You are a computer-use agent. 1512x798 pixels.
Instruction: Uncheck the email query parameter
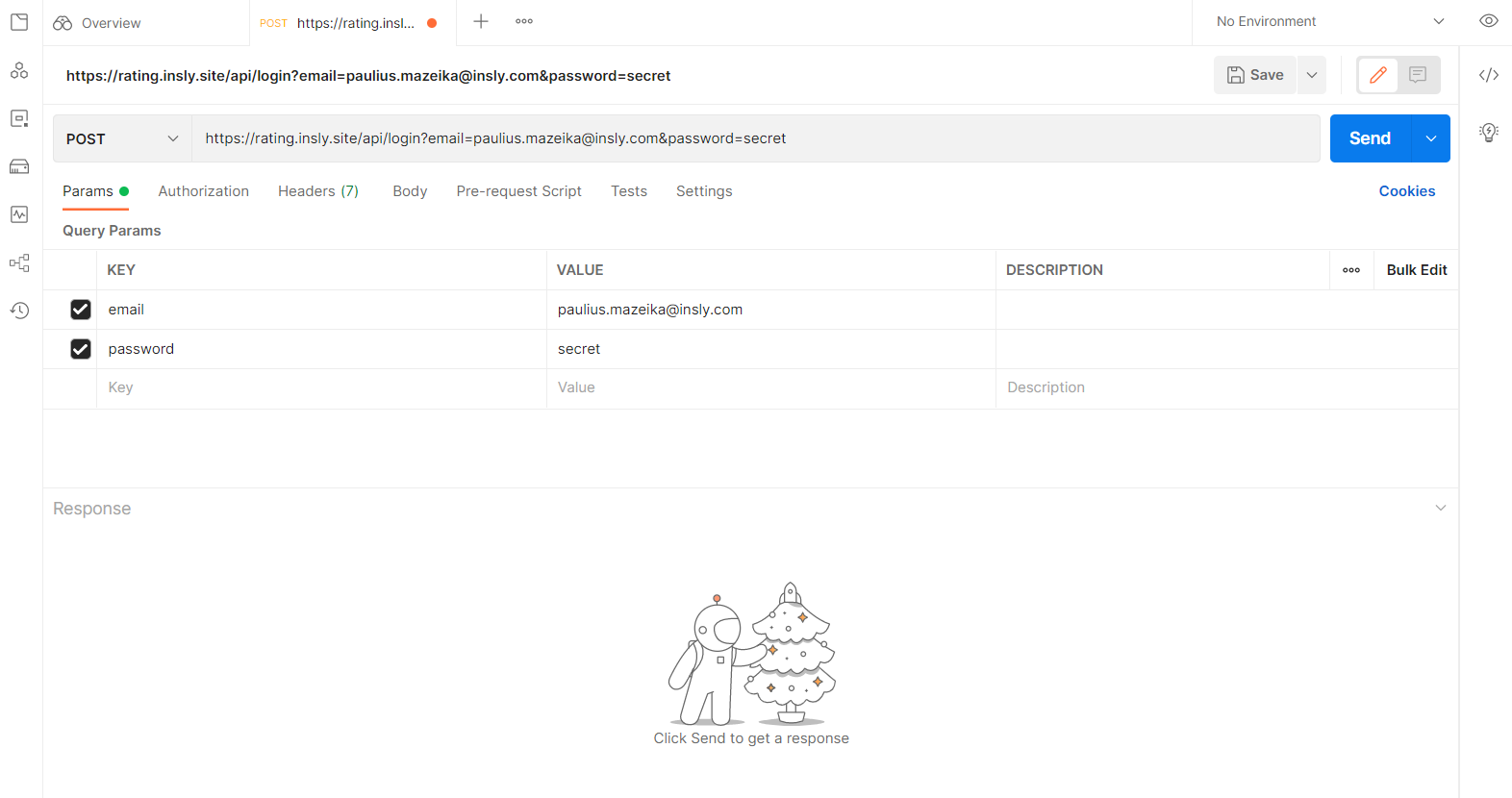[x=81, y=310]
